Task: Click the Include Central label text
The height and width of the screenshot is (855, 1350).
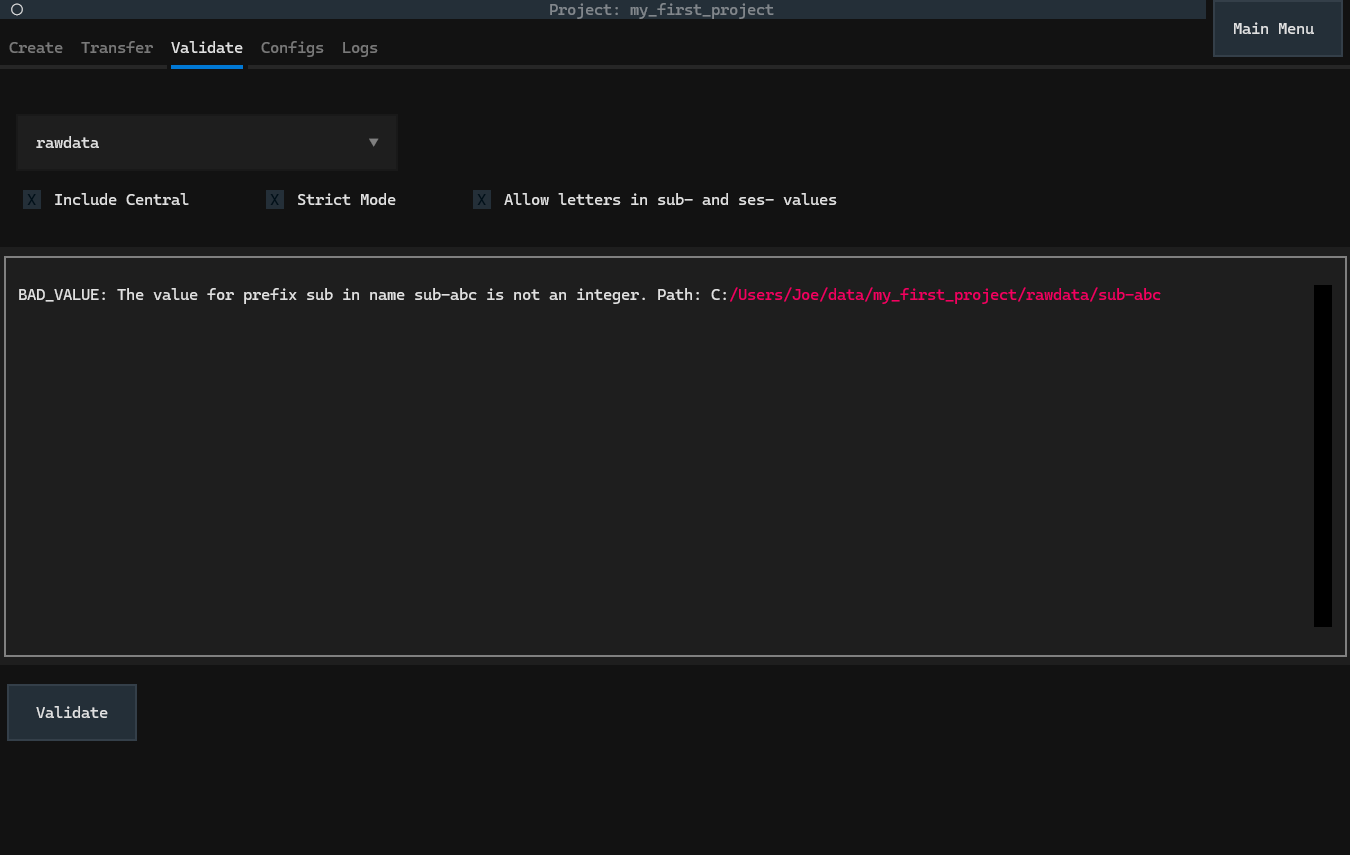Action: [x=121, y=200]
